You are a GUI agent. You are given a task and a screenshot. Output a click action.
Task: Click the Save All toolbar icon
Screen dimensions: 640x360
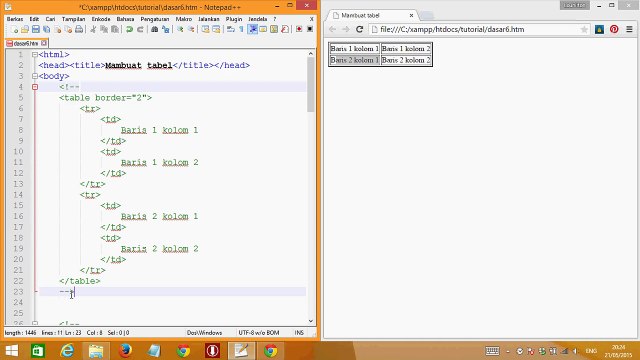click(47, 29)
